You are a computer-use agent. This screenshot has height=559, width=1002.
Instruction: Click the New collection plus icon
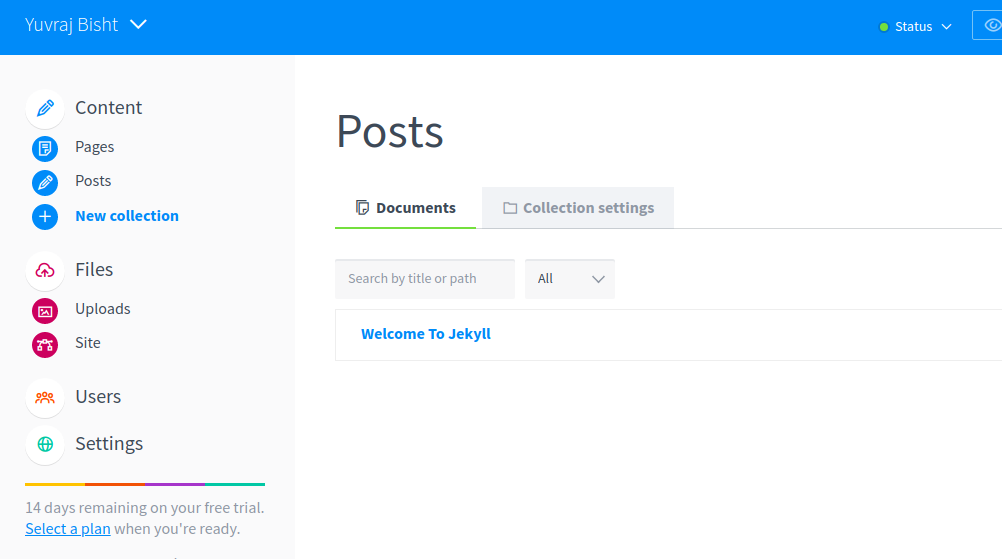(45, 216)
